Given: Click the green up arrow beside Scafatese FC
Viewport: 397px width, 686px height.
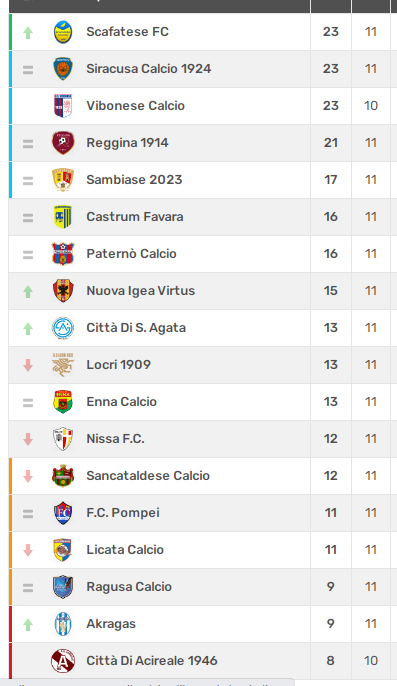Looking at the screenshot, I should [28, 32].
